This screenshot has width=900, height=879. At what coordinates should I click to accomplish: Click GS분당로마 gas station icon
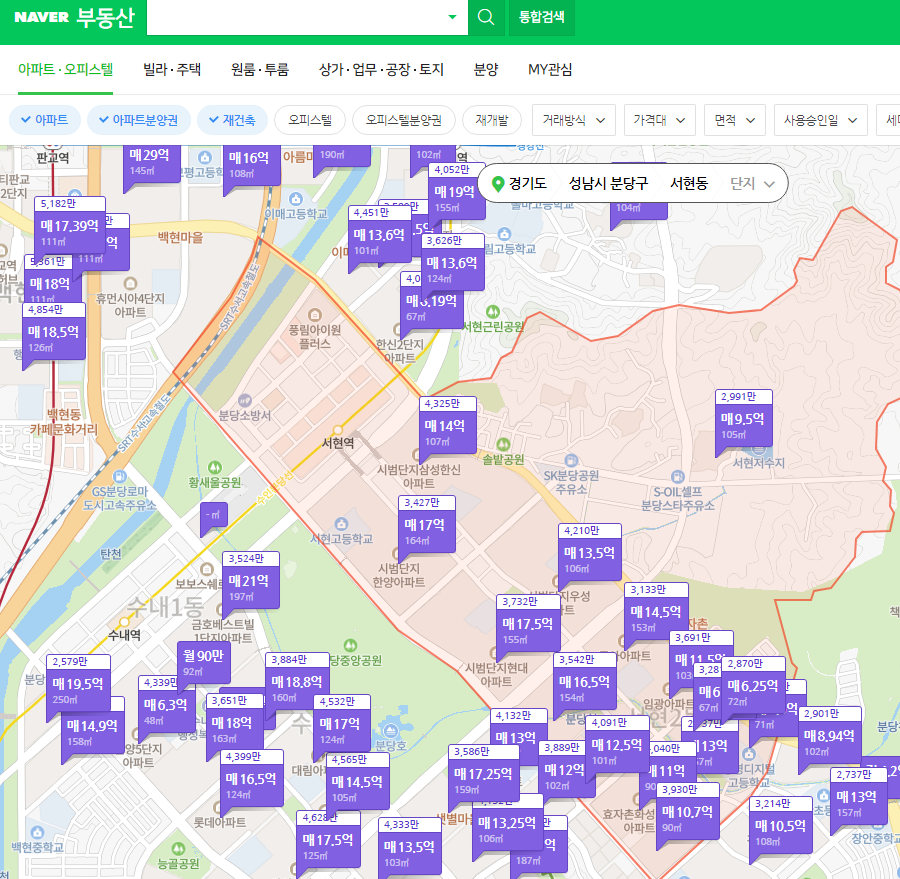pyautogui.click(x=119, y=476)
